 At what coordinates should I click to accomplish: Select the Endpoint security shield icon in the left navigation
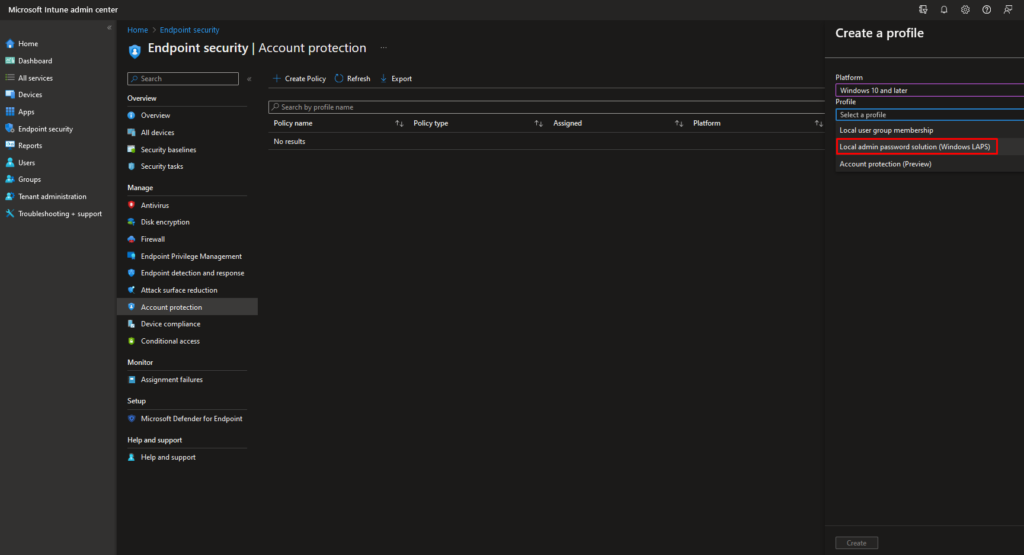10,129
